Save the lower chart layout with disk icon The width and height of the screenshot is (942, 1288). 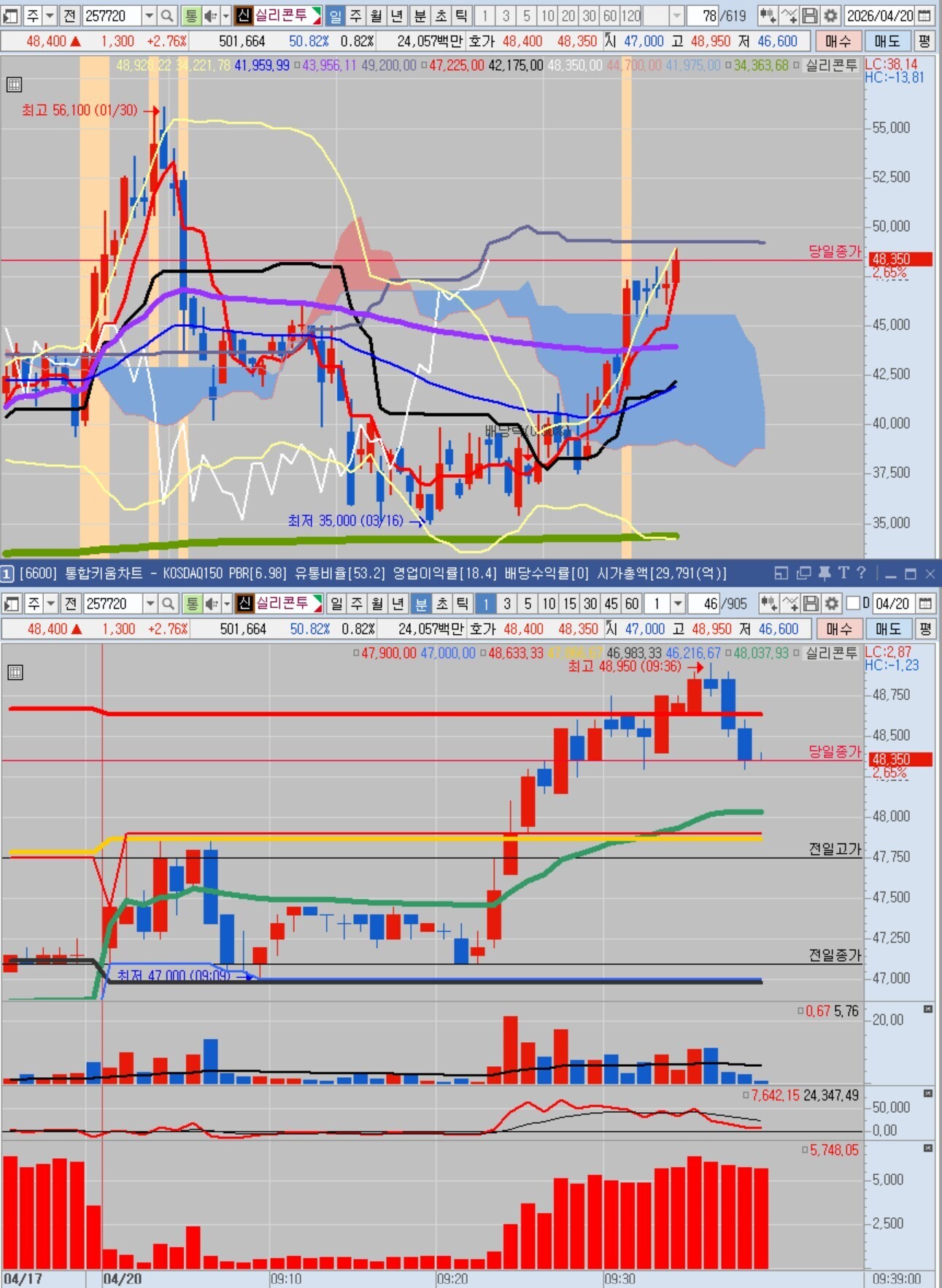coord(811,603)
